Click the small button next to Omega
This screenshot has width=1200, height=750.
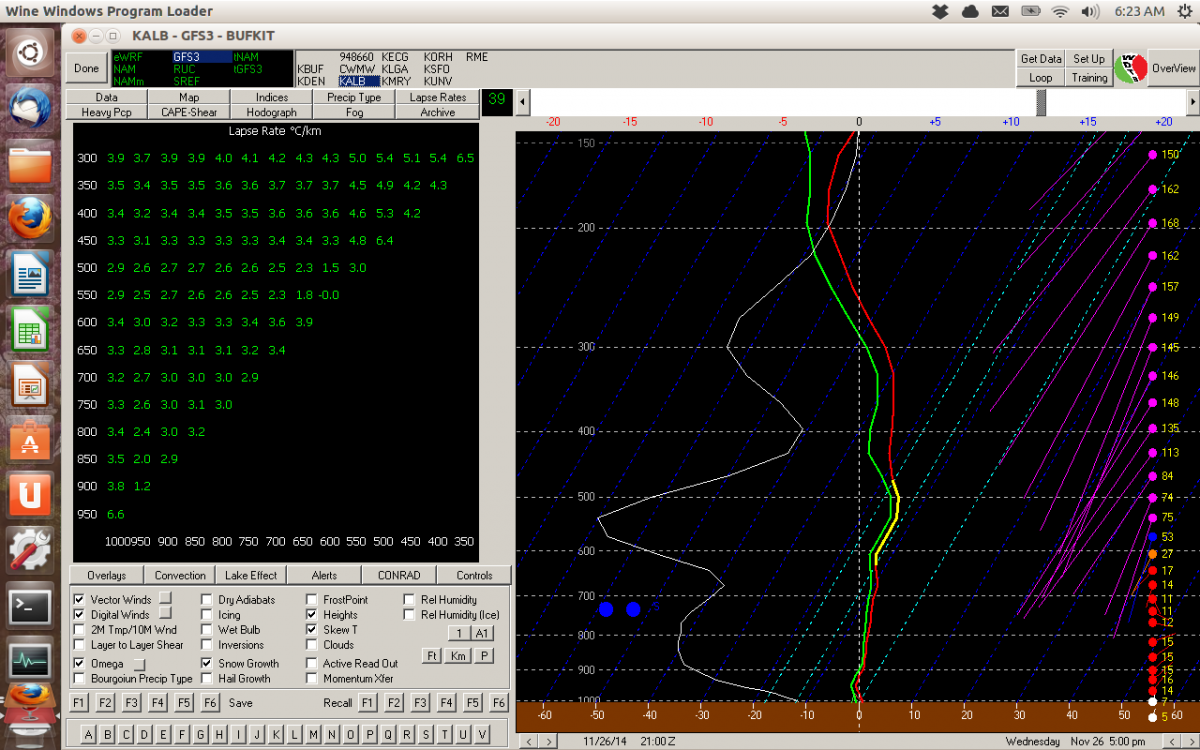click(140, 664)
